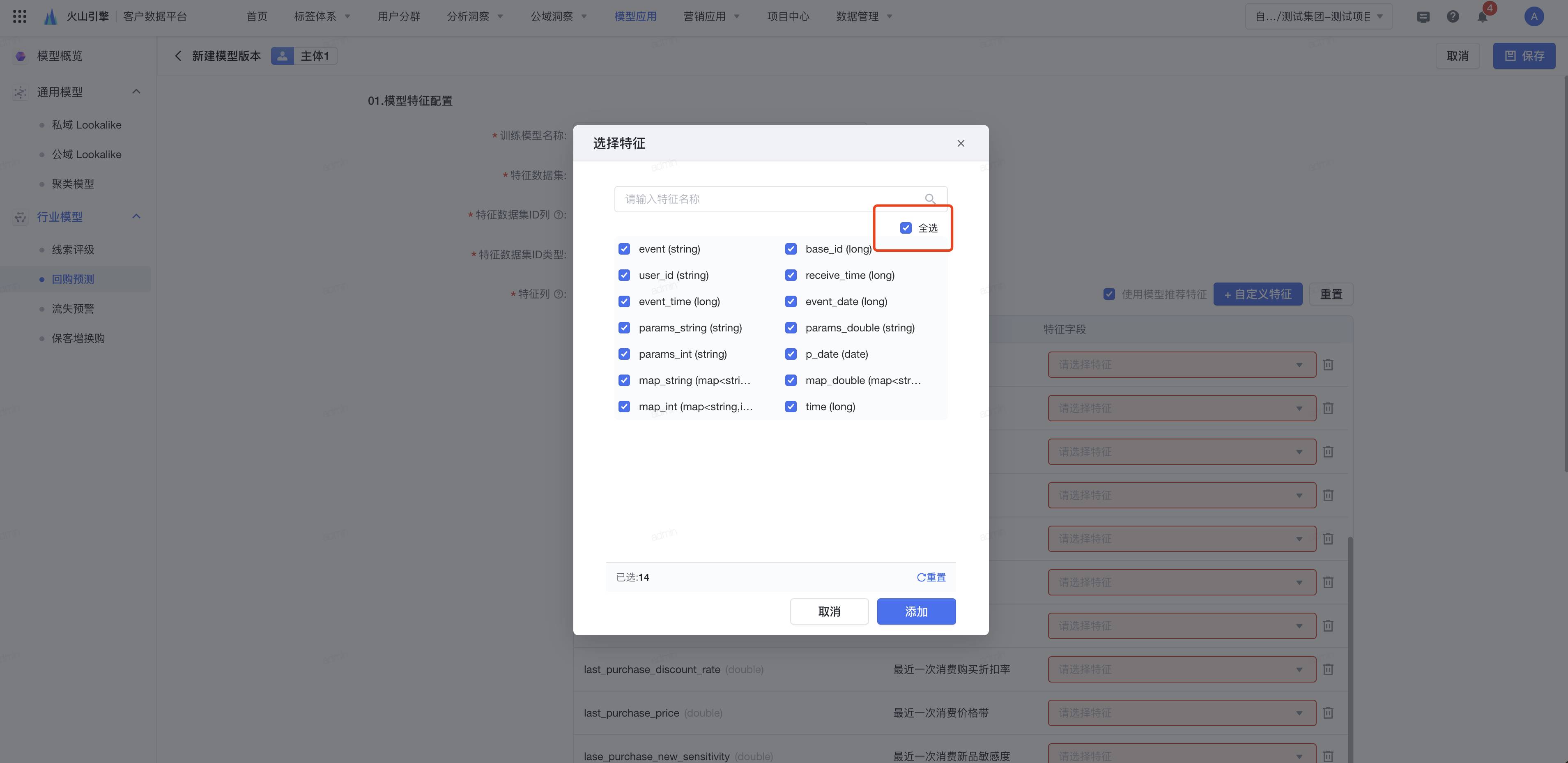
Task: Open the messages icon in header
Action: tap(1423, 16)
